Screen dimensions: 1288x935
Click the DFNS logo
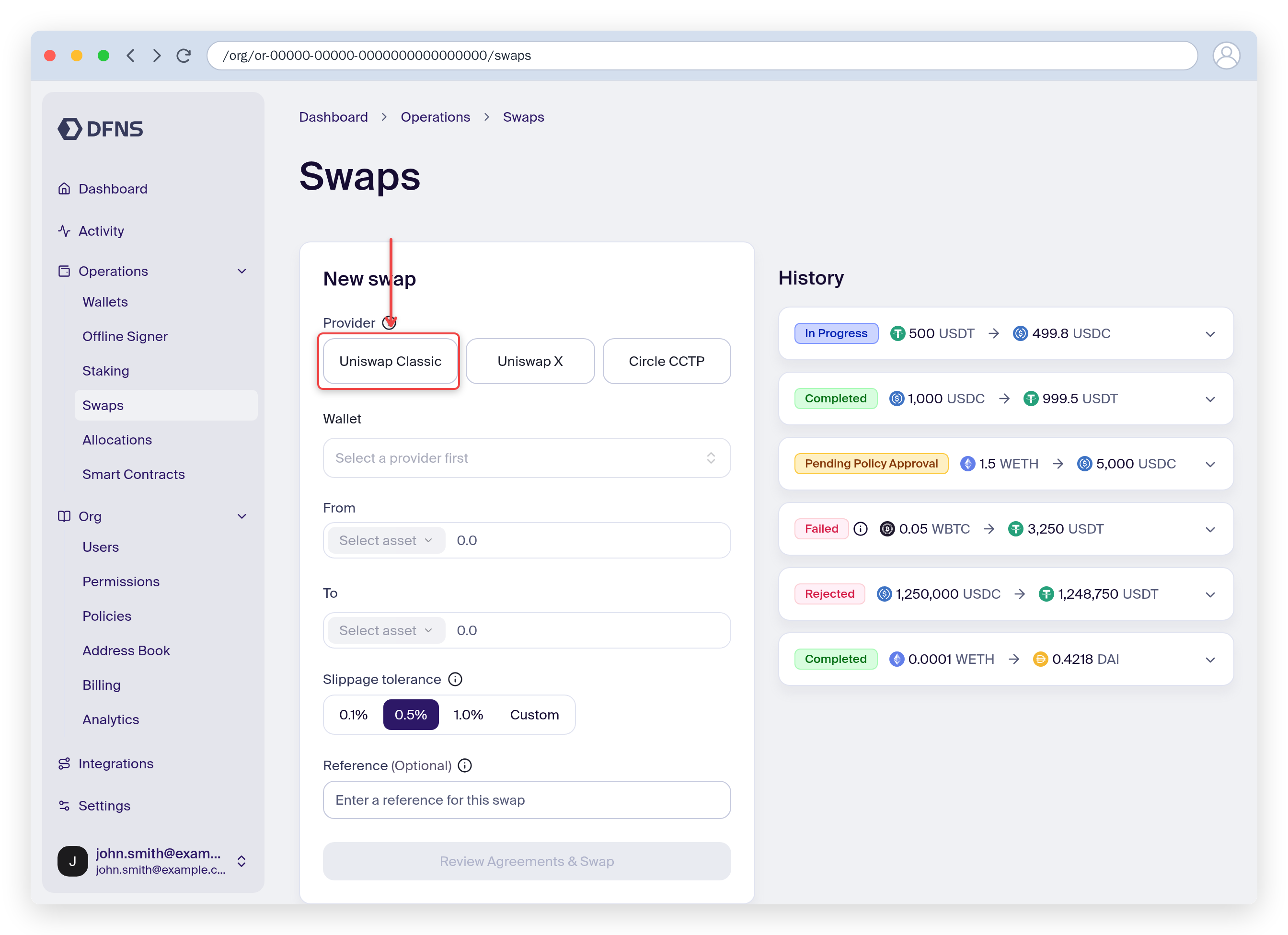[101, 129]
